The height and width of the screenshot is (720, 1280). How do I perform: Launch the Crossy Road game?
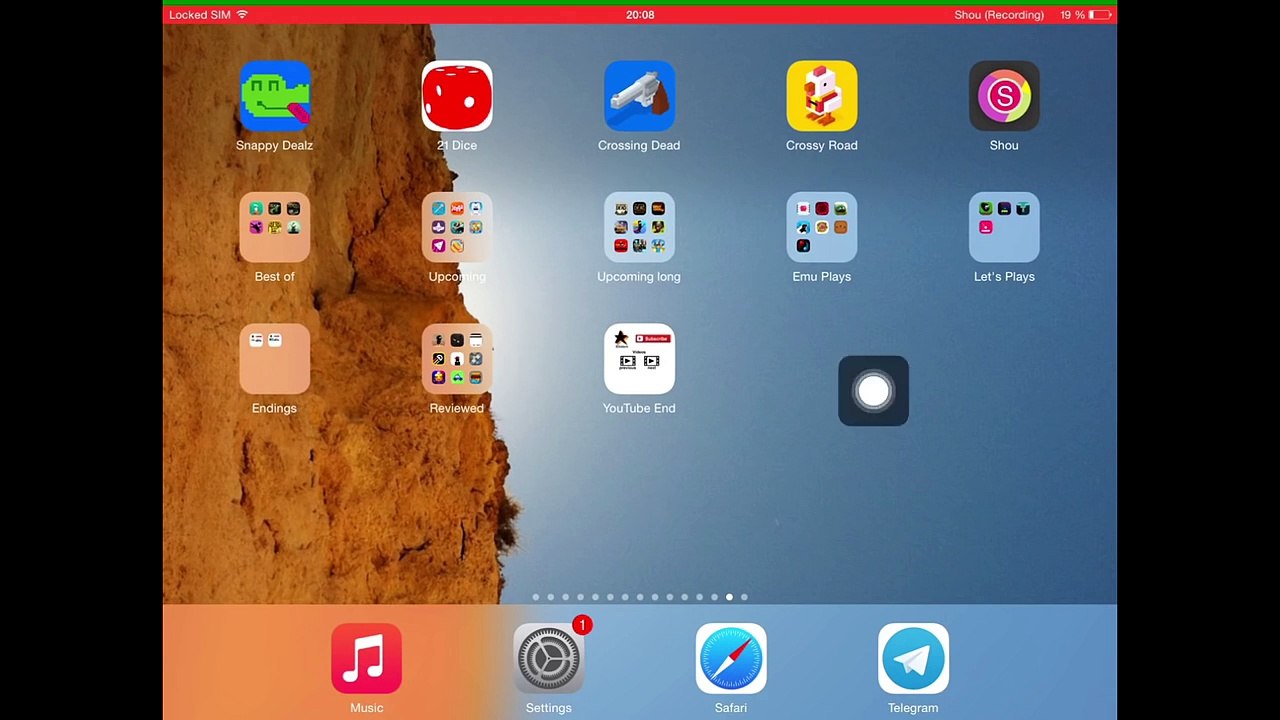click(822, 96)
